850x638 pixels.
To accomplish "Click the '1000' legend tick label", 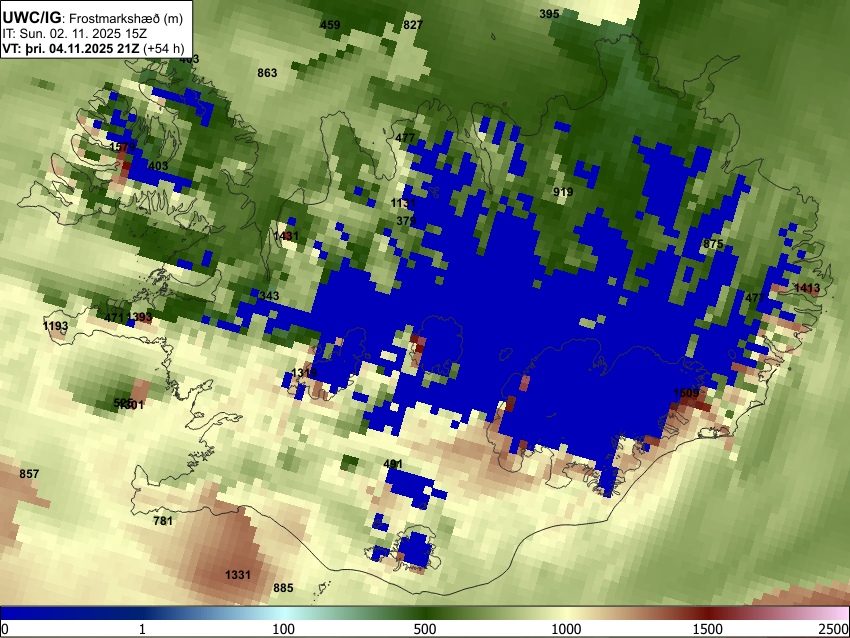I will 566,629.
